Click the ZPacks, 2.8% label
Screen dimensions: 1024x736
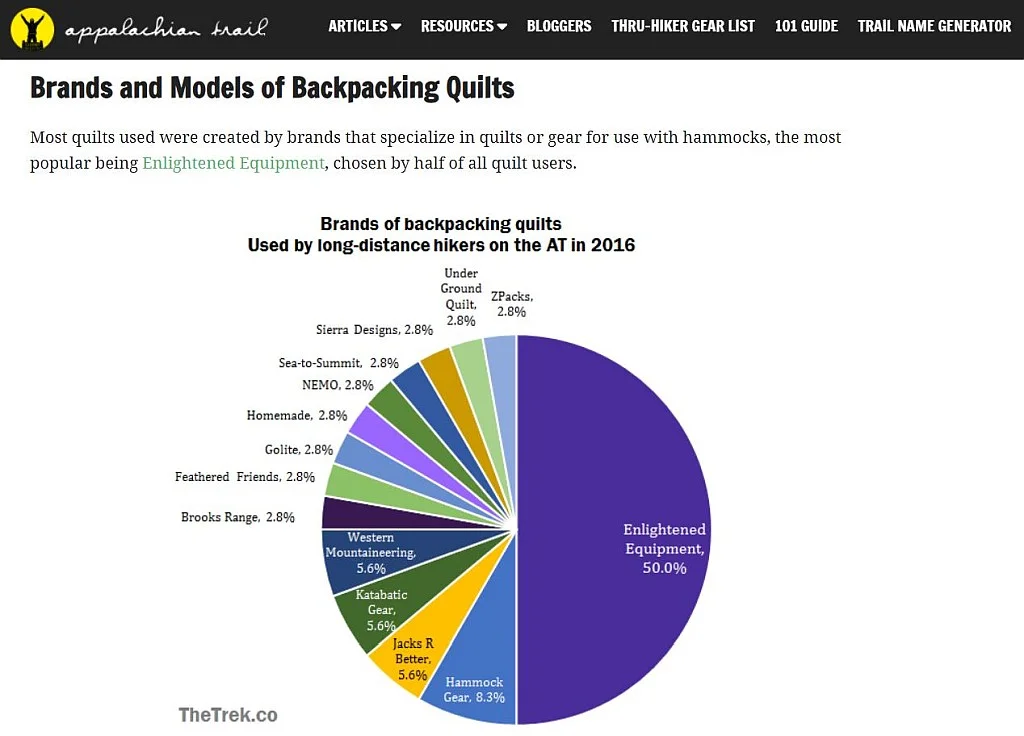(512, 304)
